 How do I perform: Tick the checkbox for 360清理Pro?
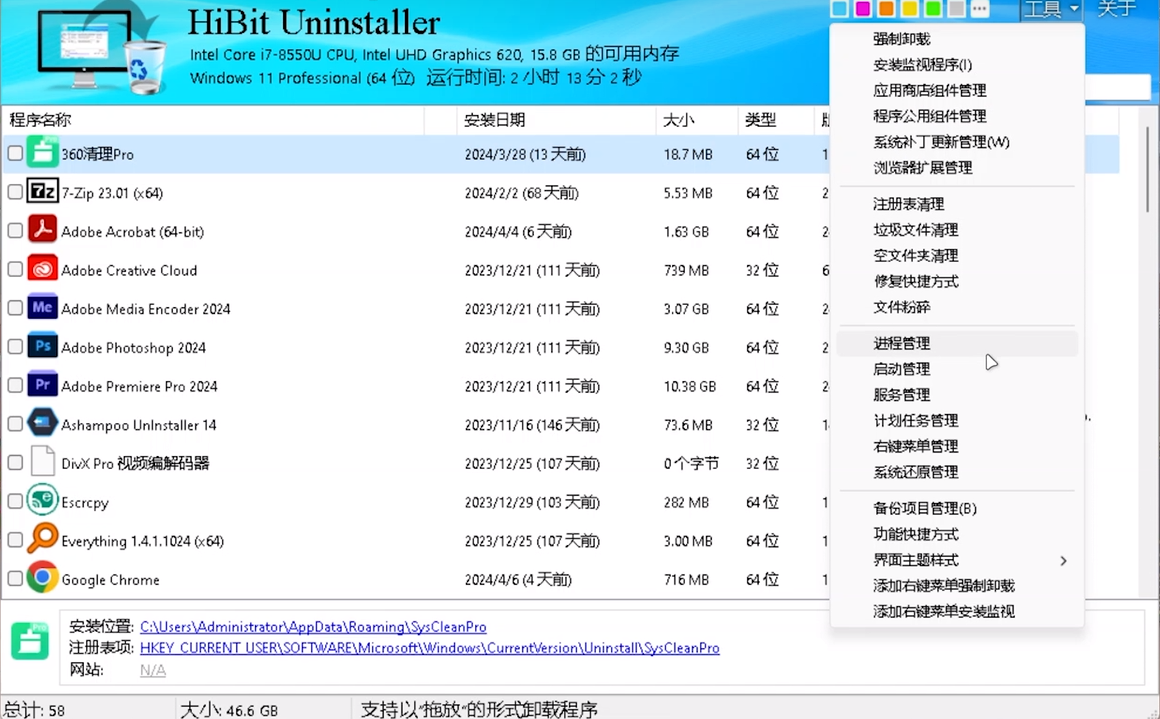point(15,153)
